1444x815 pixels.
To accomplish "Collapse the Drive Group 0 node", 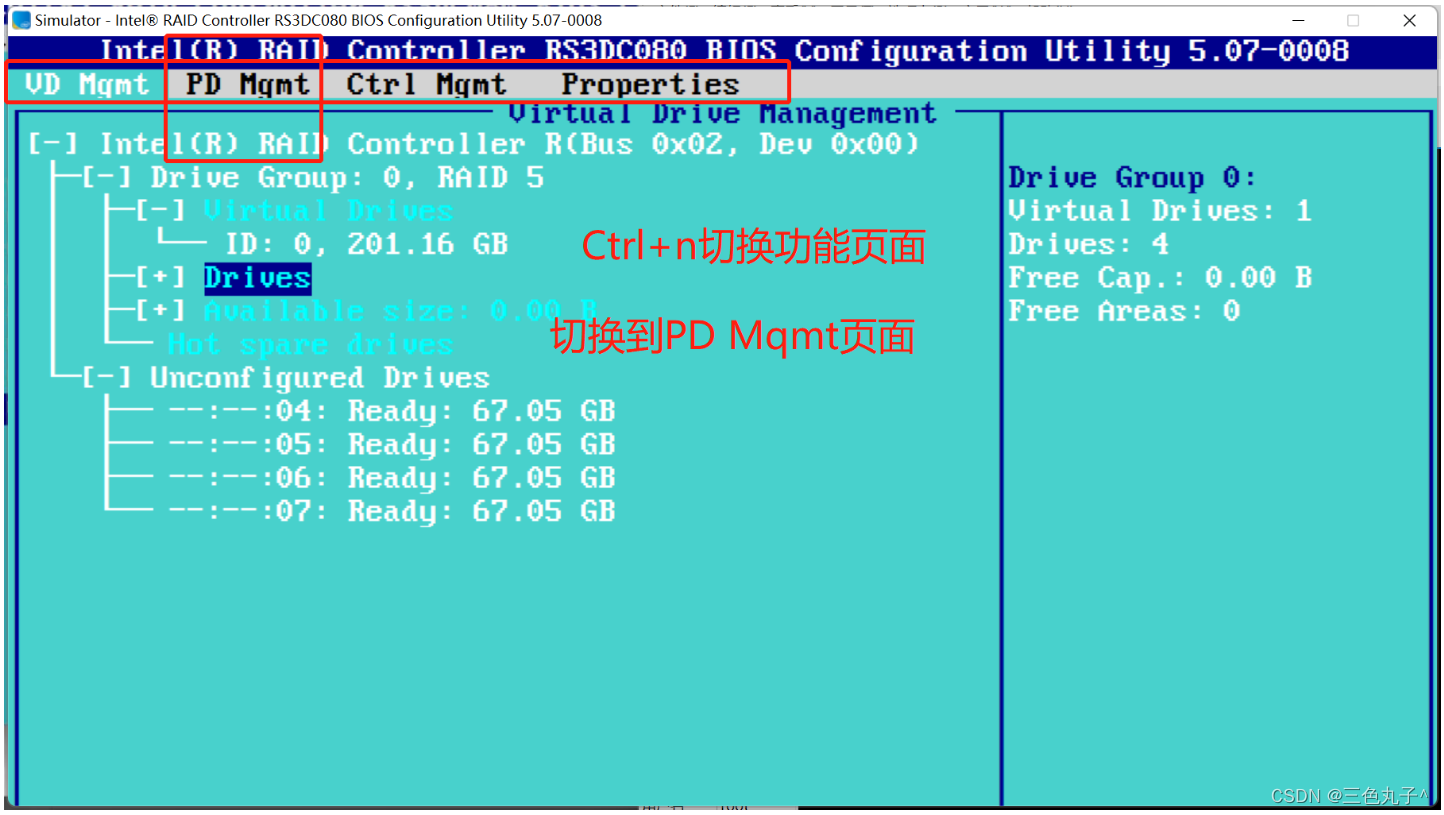I will coord(106,178).
